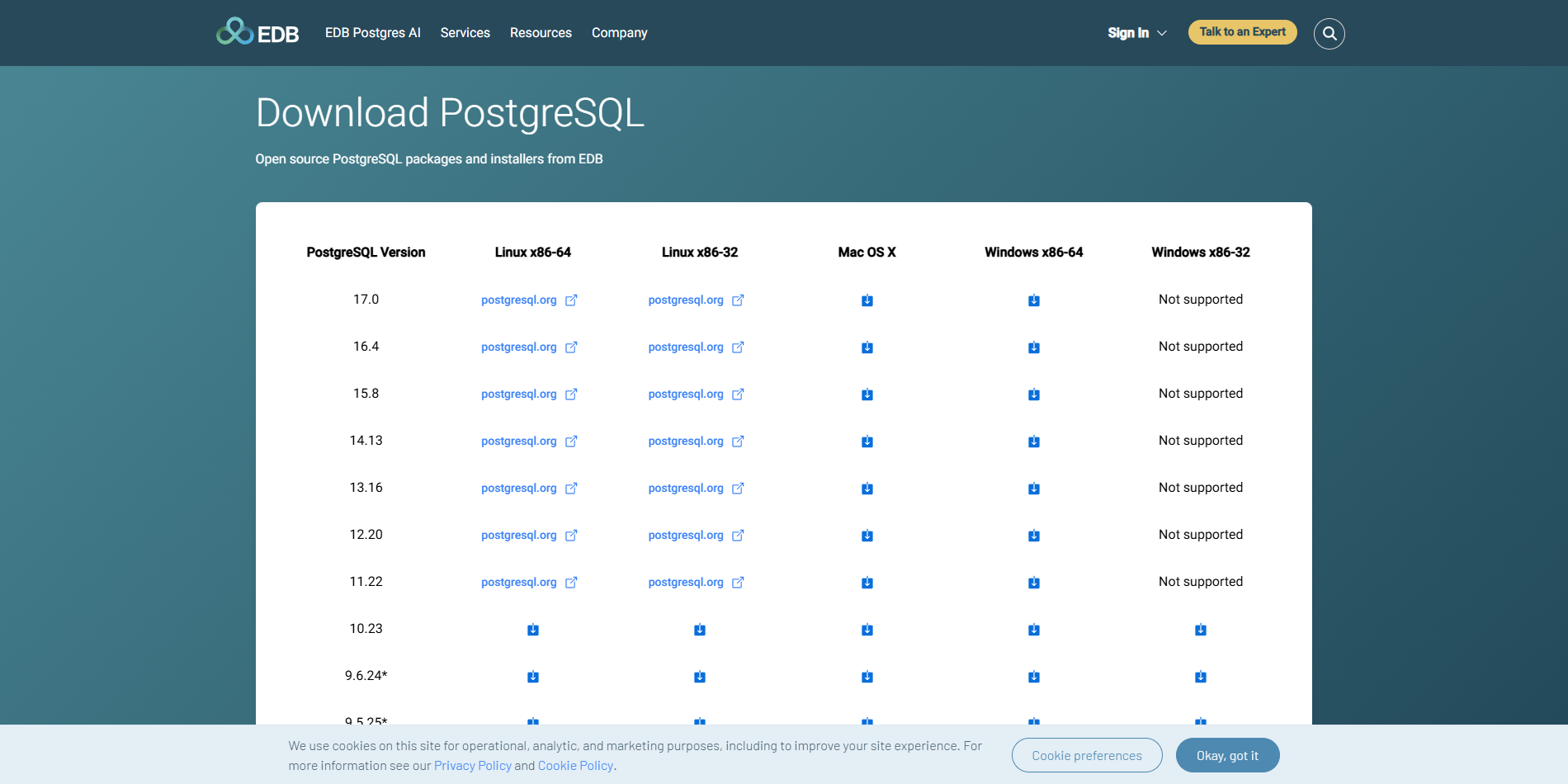
Task: Open postgresql.org link for 11.22 Linux x86-64
Action: [529, 583]
